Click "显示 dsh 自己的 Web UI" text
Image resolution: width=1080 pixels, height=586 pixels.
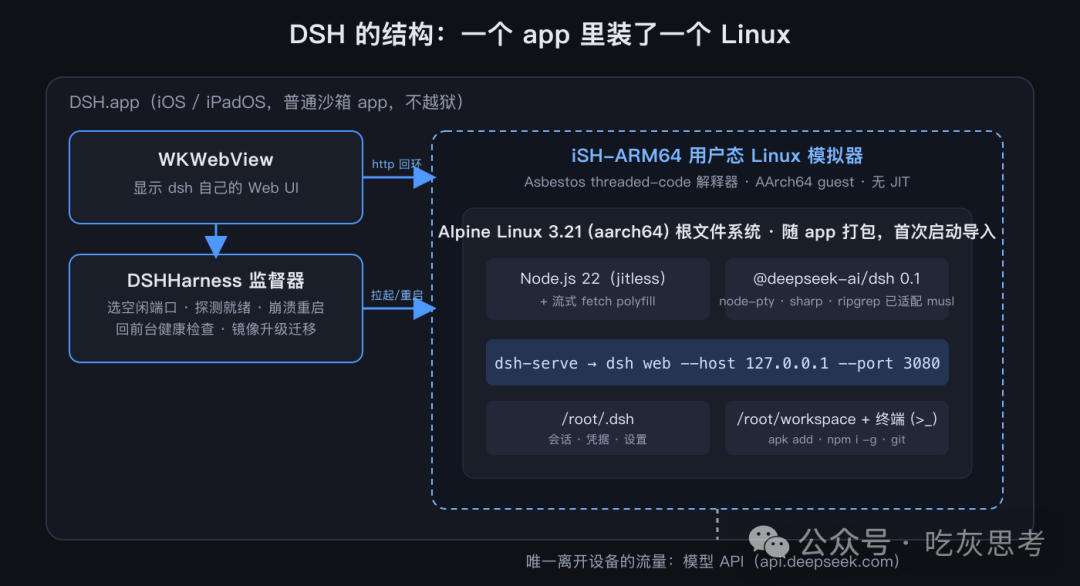216,188
